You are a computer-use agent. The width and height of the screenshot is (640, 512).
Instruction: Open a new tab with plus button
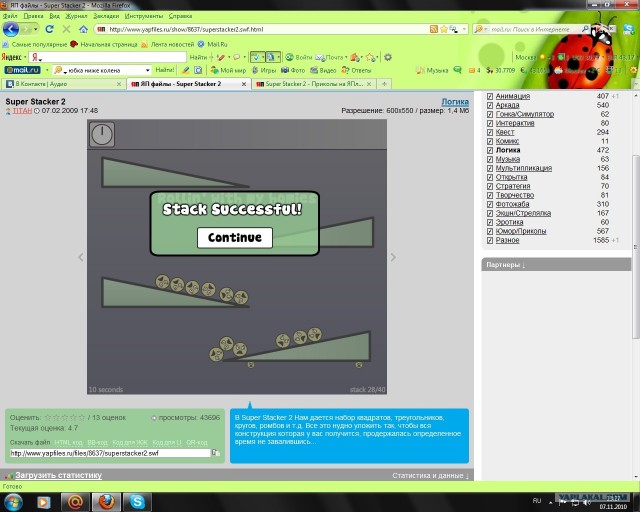pos(384,84)
